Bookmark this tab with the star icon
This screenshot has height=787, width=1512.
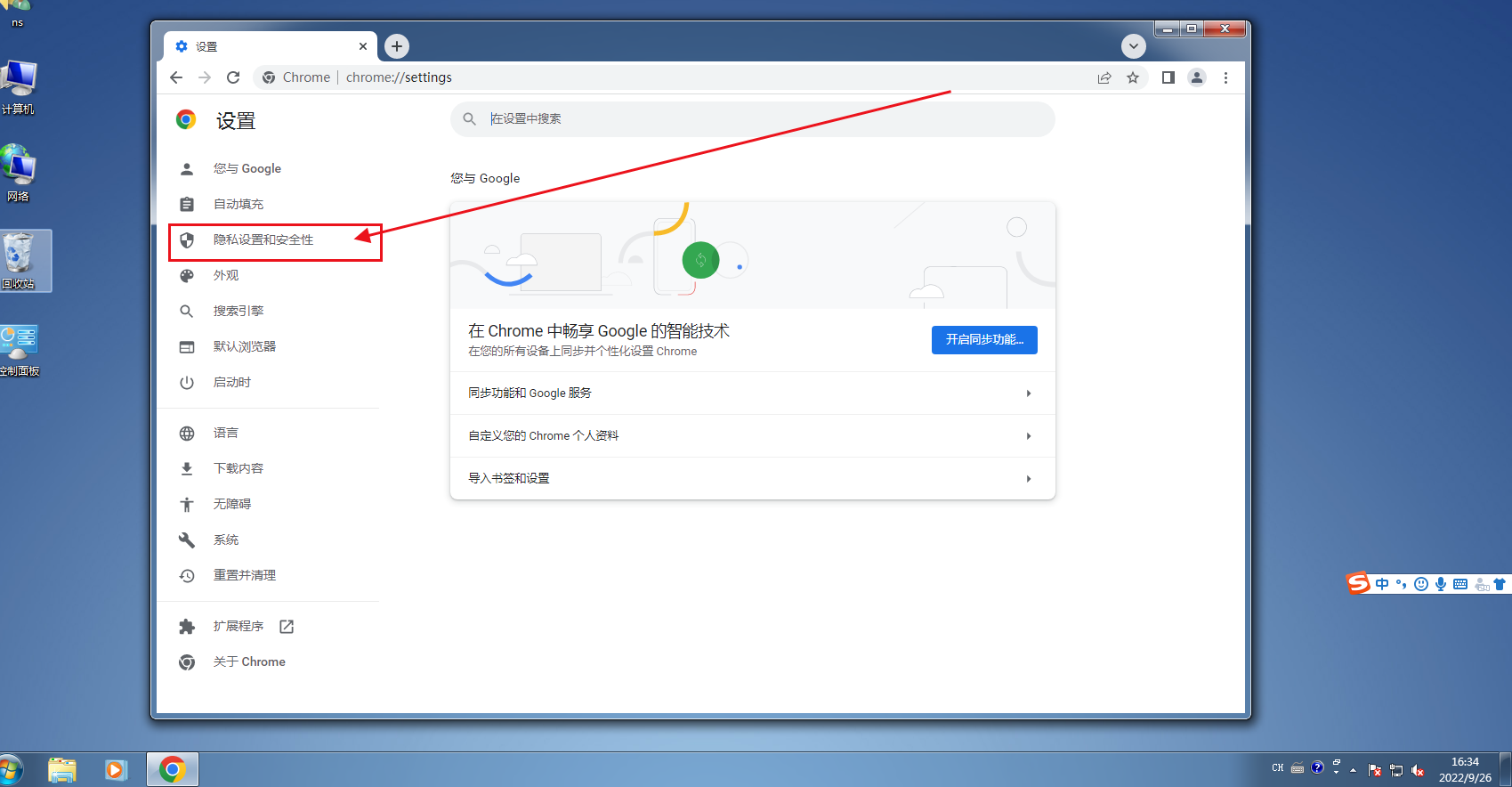coord(1133,77)
